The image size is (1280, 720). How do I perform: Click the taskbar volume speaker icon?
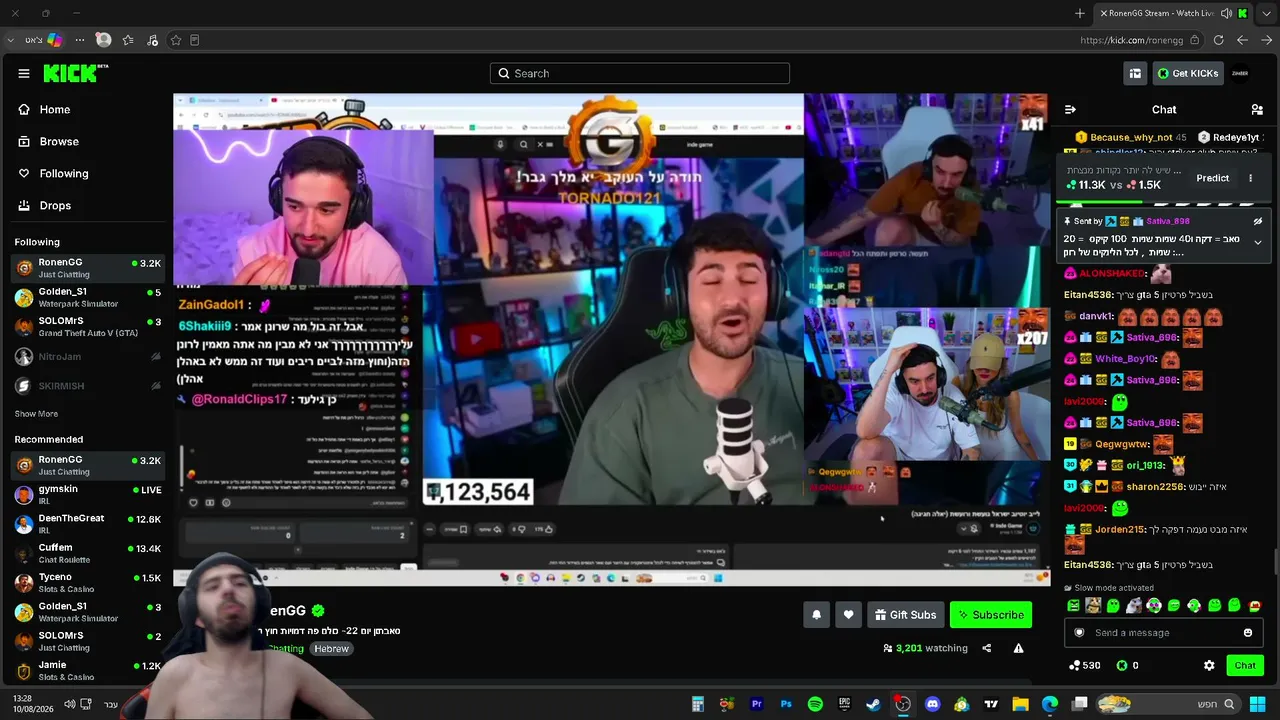[x=69, y=705]
